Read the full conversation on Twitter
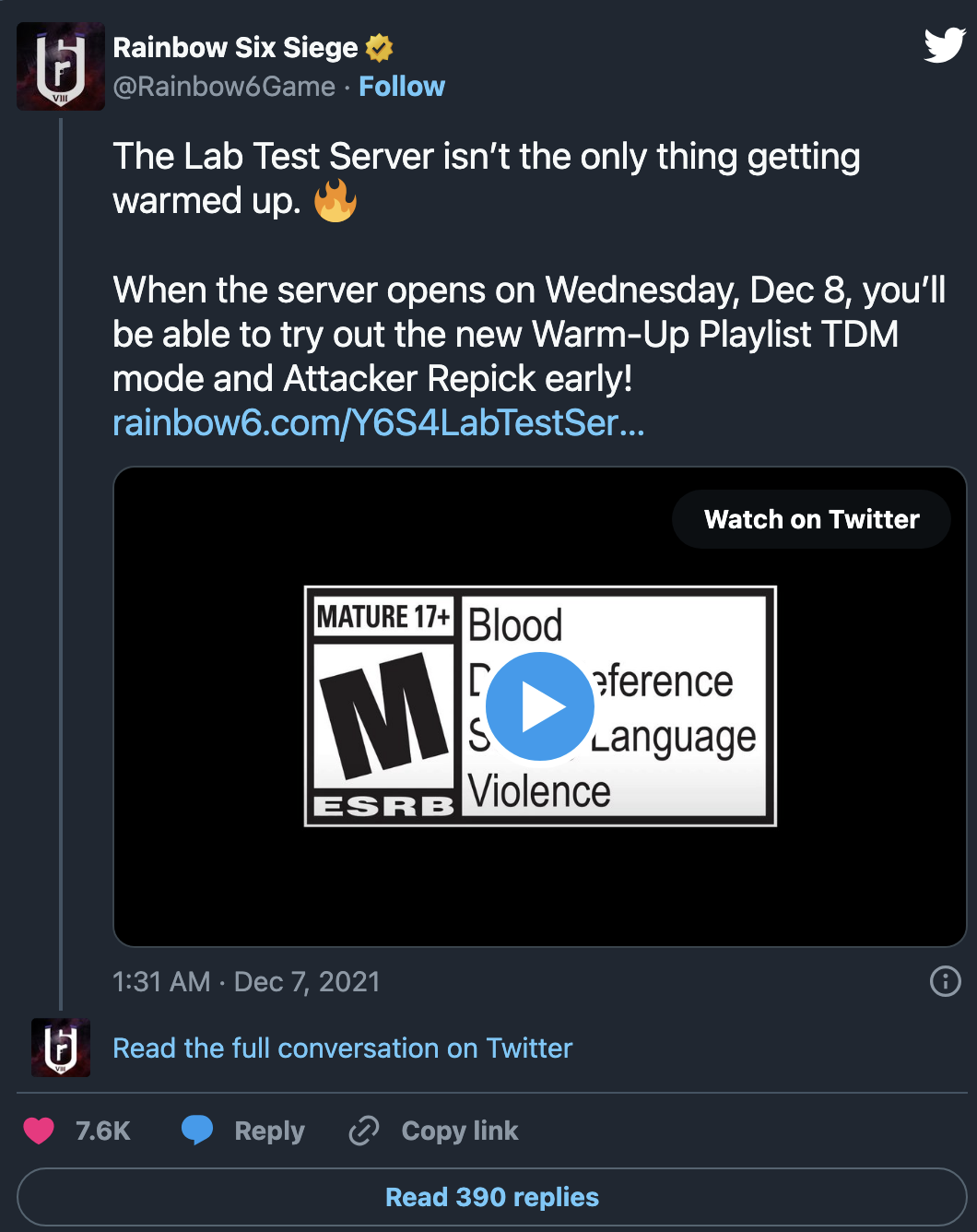Viewport: 977px width, 1232px height. click(342, 1048)
